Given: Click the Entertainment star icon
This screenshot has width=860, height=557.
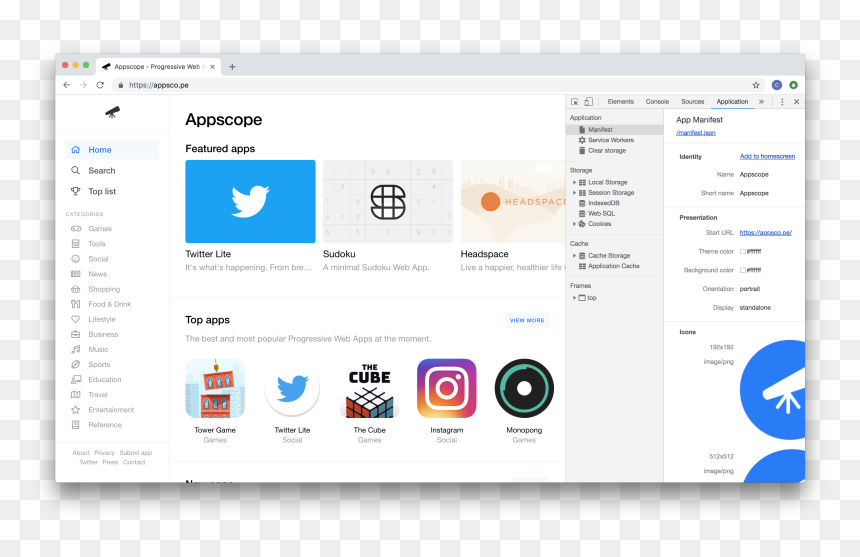Looking at the screenshot, I should [76, 410].
